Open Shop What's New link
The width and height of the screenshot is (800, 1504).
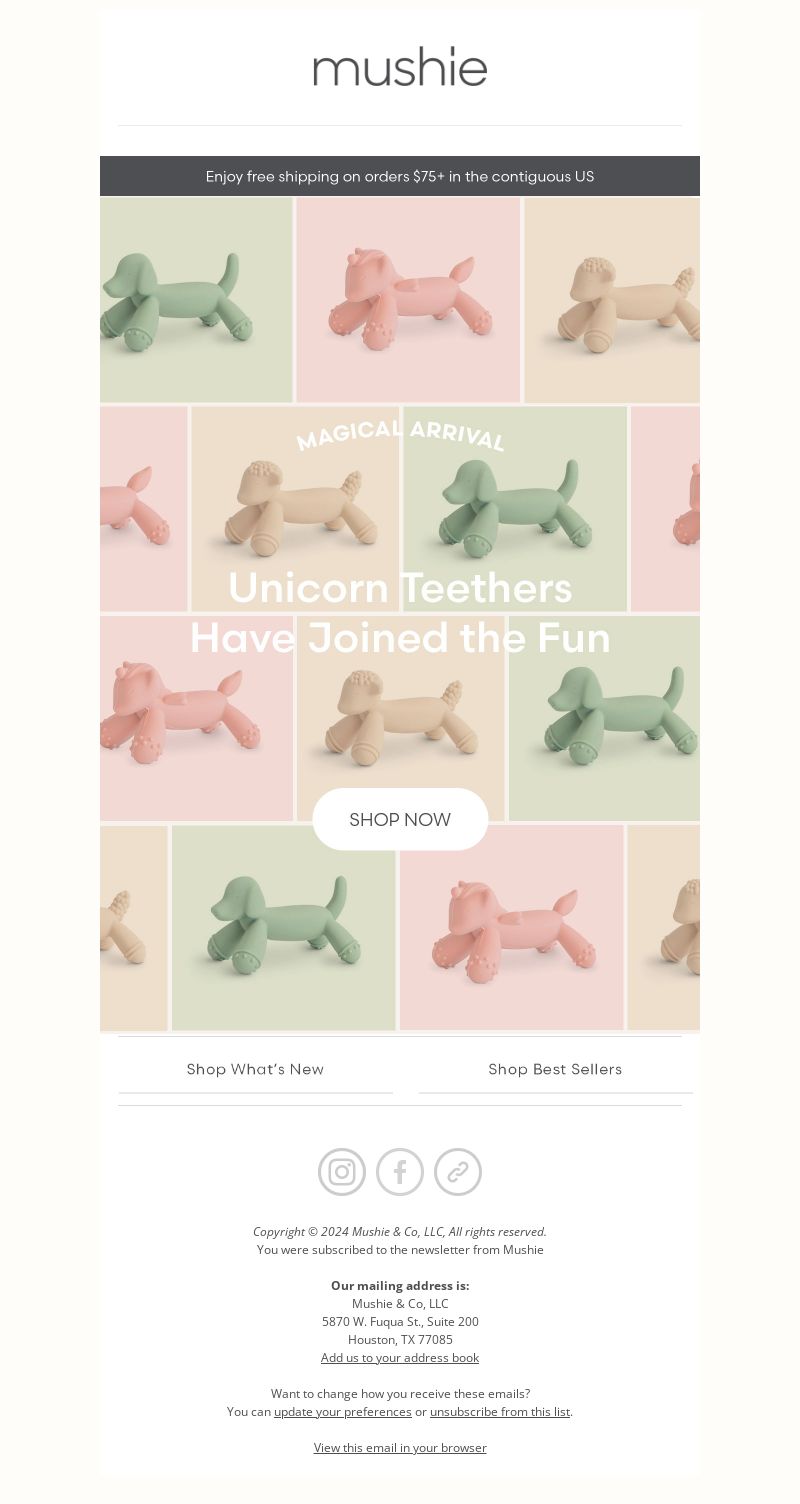coord(255,1069)
